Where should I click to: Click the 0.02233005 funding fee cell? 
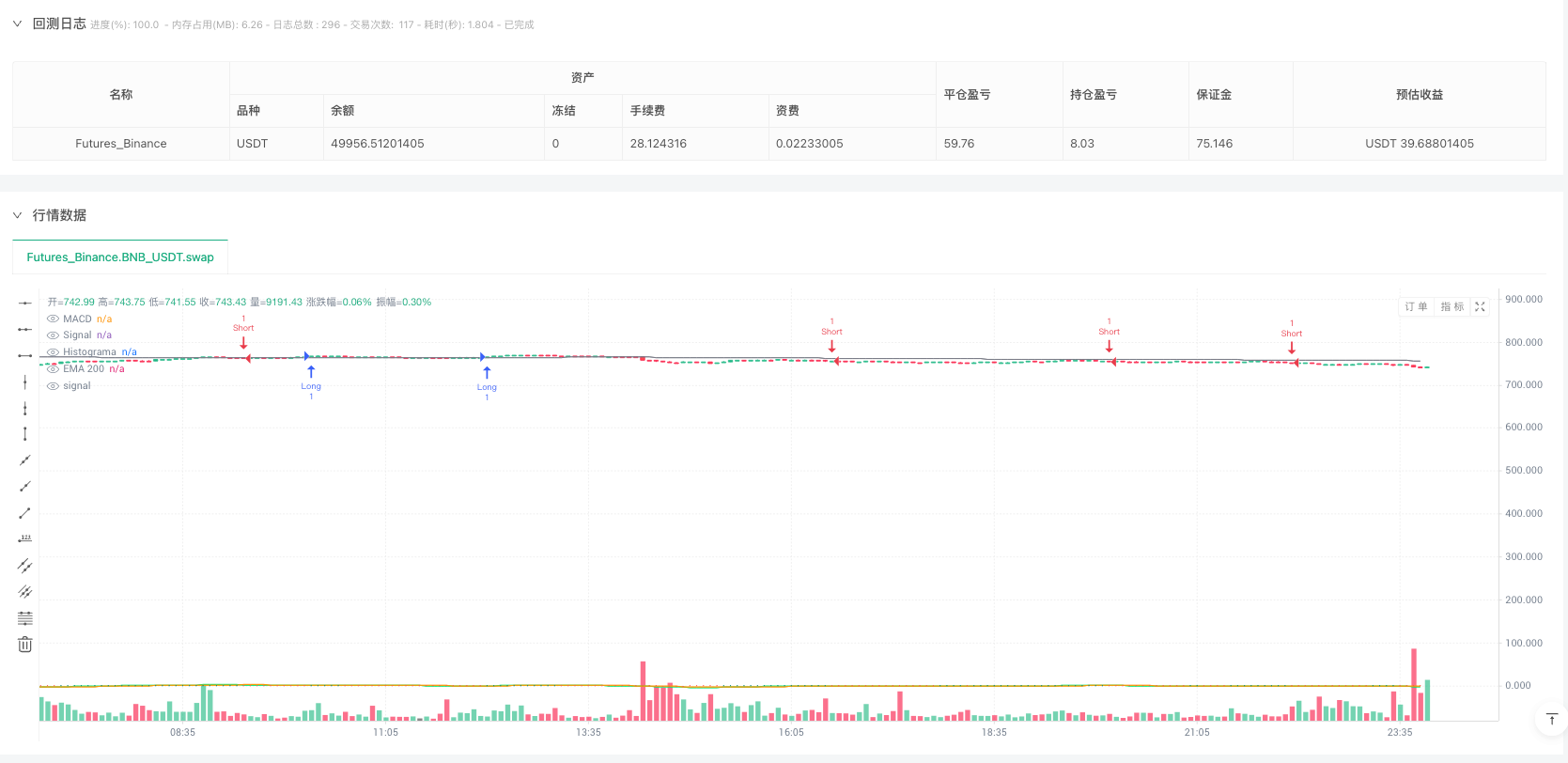pyautogui.click(x=853, y=144)
